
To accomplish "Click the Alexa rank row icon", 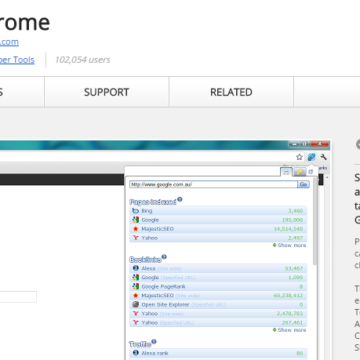I will coord(135,353).
